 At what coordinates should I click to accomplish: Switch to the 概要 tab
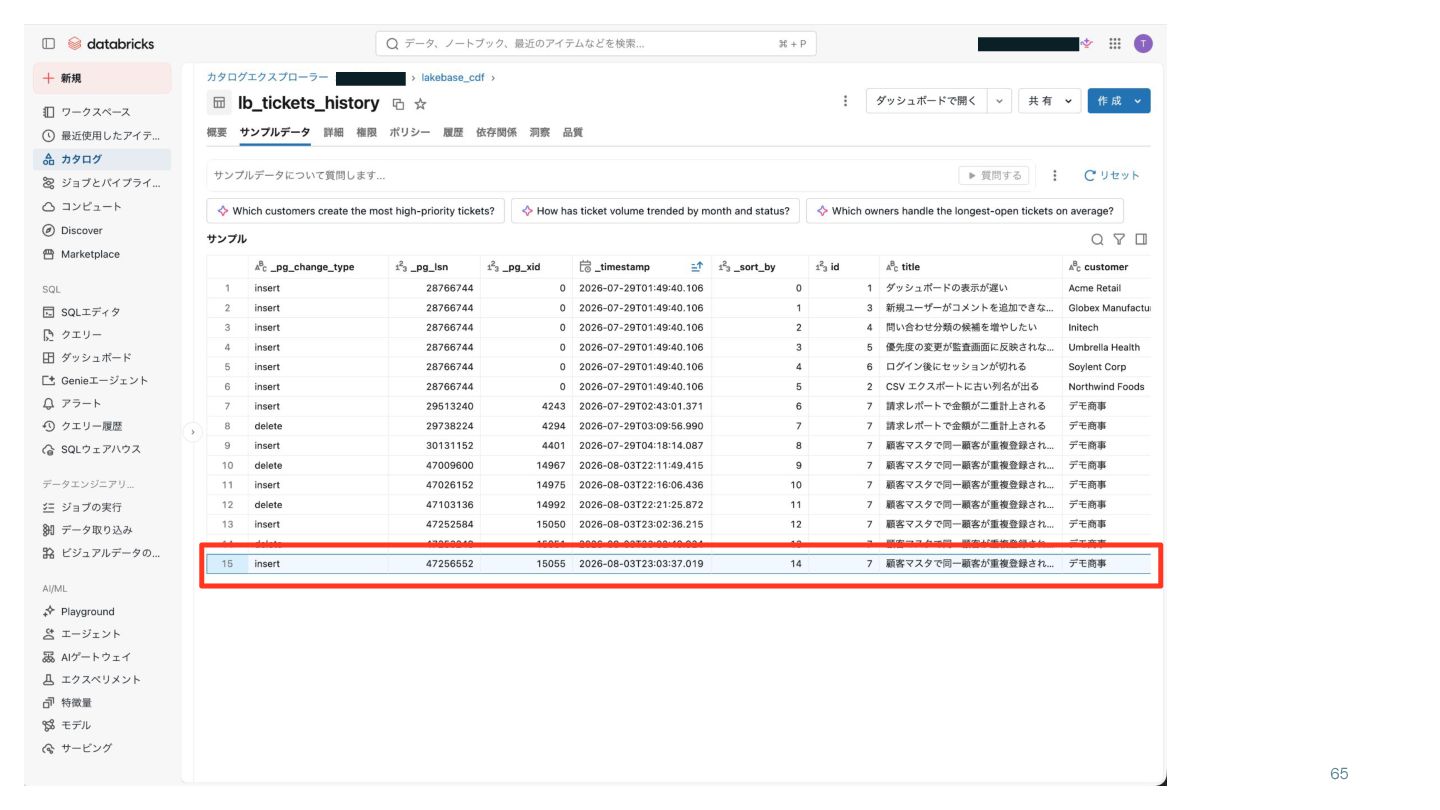pos(217,132)
